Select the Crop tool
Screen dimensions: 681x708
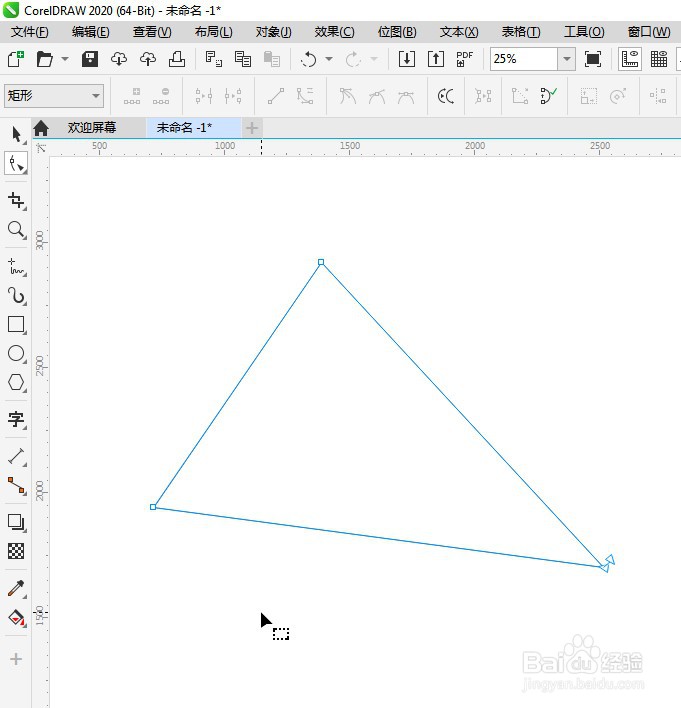(16, 200)
